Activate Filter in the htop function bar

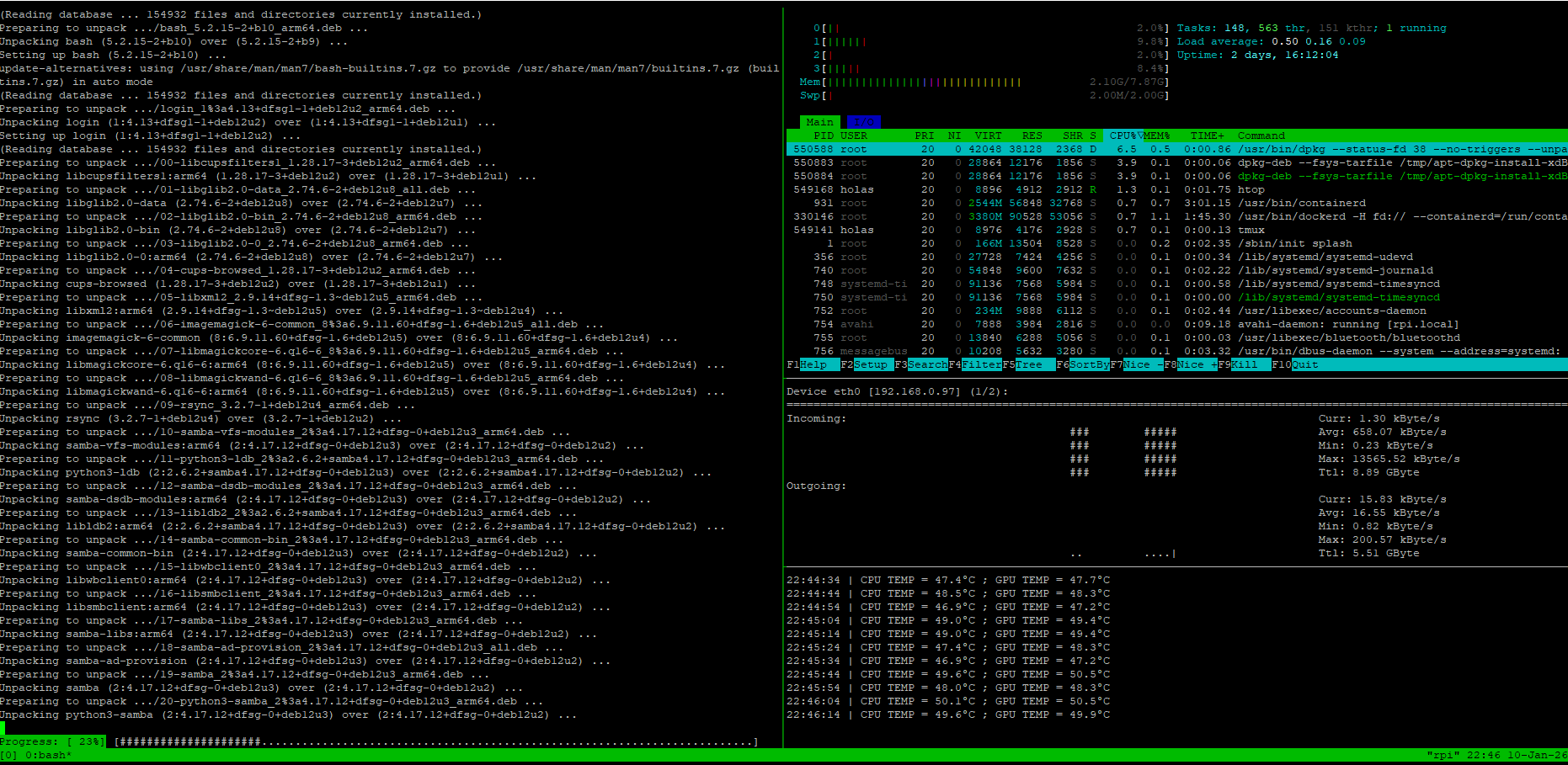pyautogui.click(x=981, y=364)
